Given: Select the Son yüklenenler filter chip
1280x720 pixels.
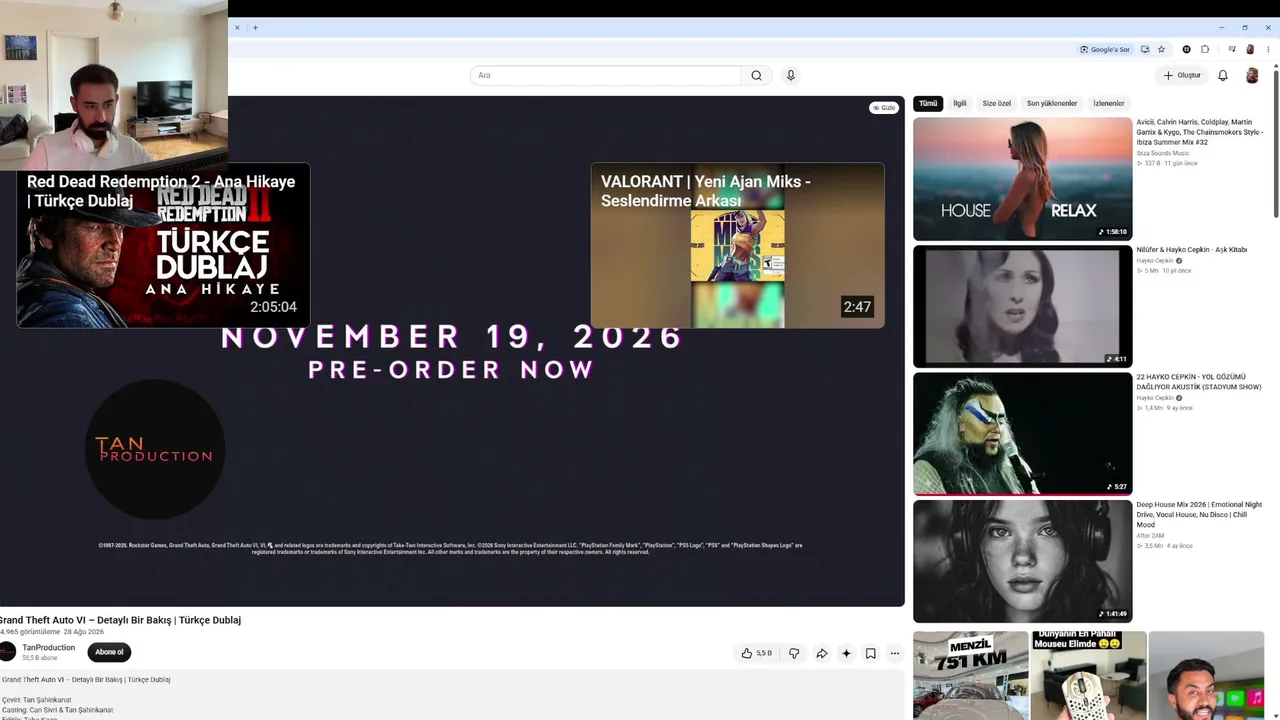Looking at the screenshot, I should [x=1052, y=103].
